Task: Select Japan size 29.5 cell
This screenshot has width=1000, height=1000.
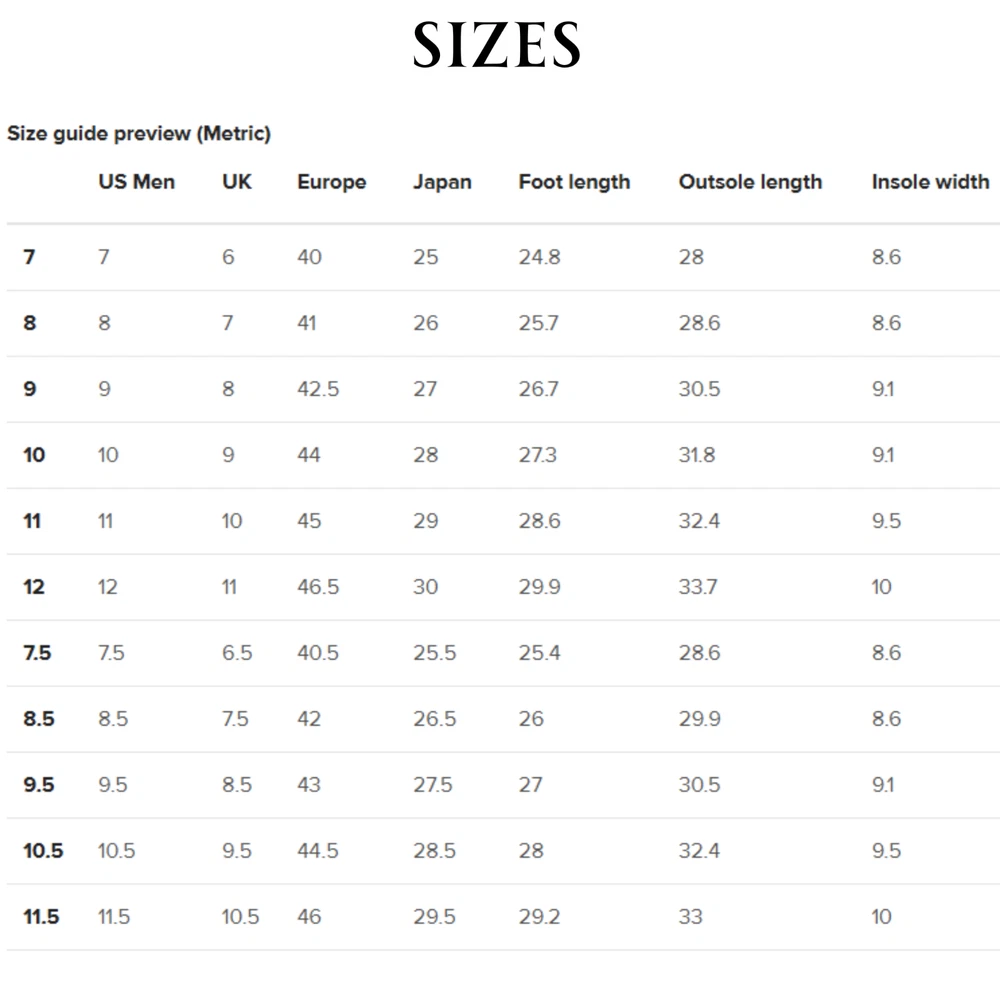Action: coord(435,917)
